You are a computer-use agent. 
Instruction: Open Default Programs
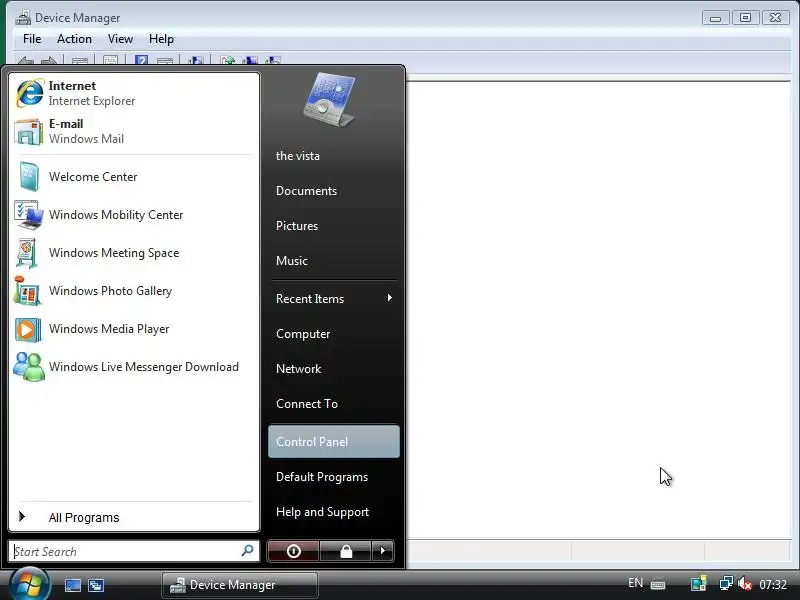334,477
